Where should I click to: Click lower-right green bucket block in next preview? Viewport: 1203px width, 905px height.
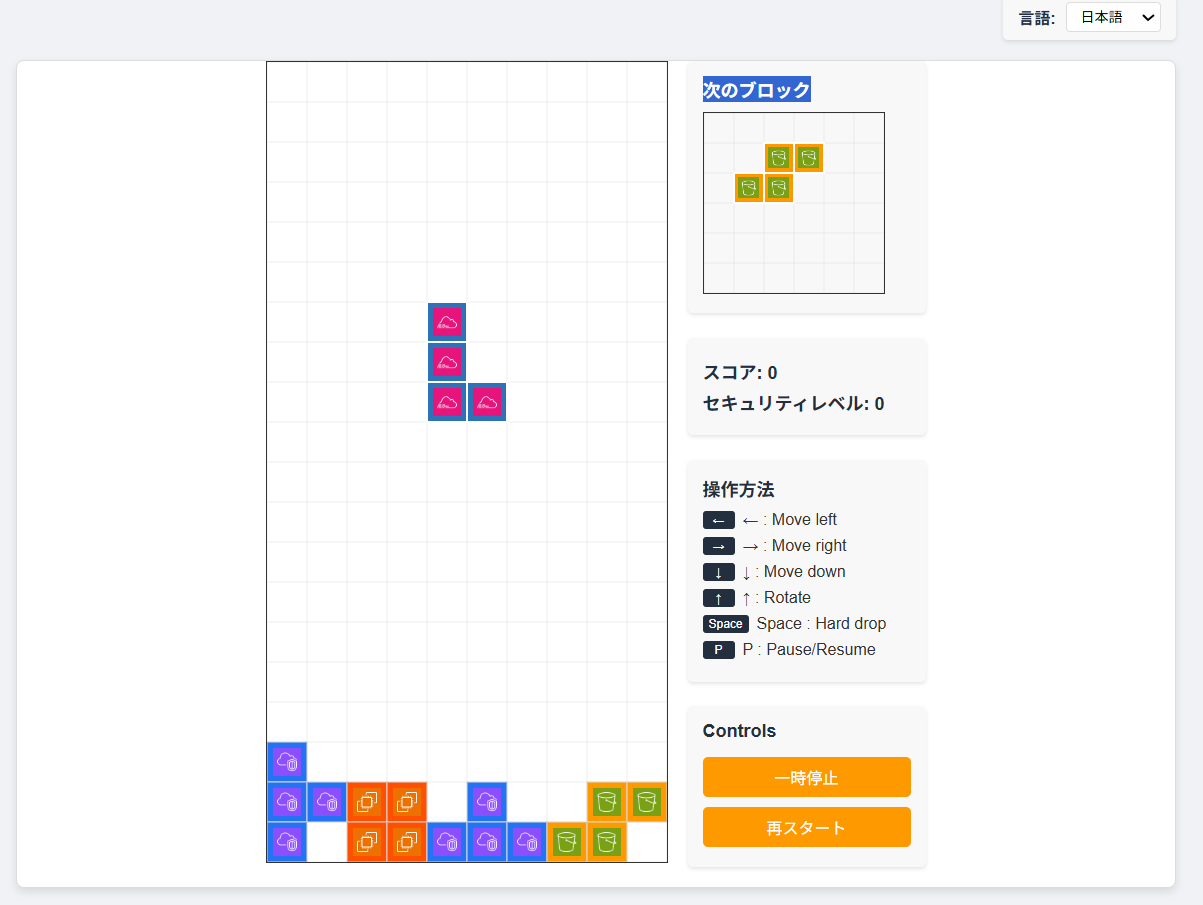coord(779,188)
